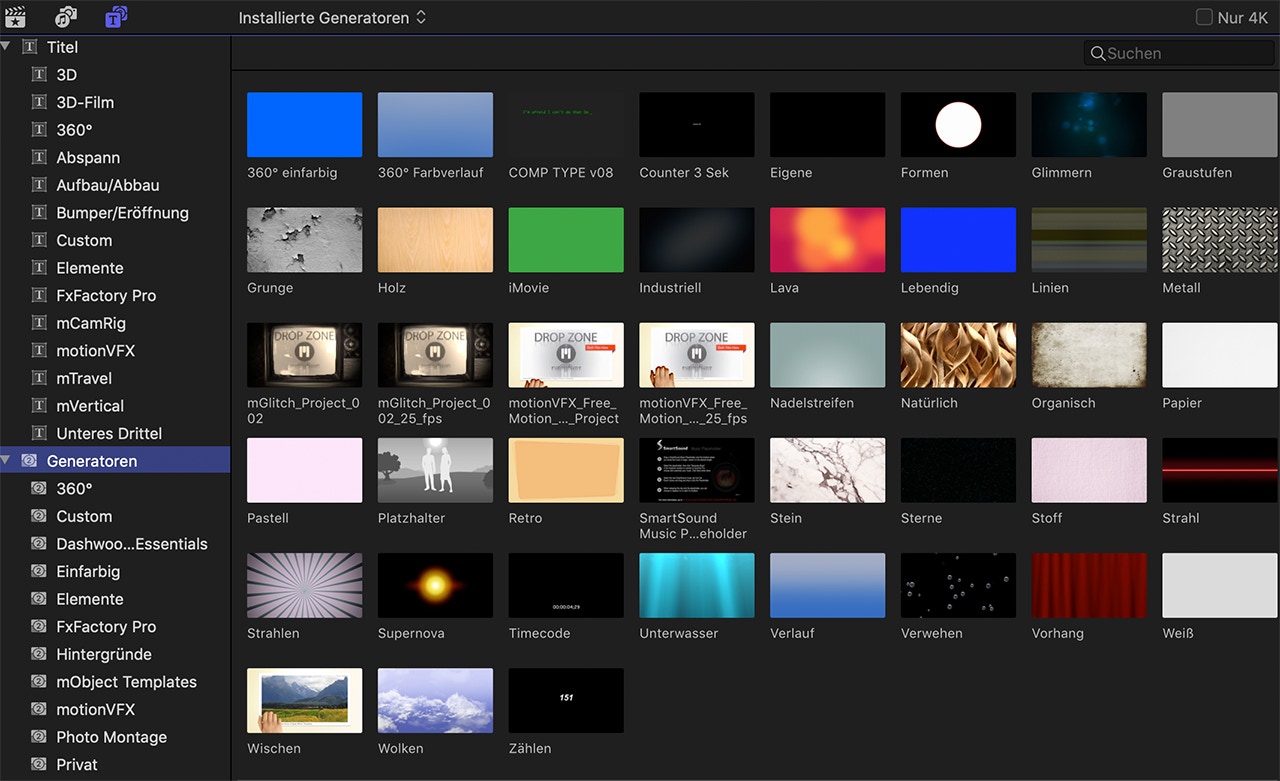Select the Lebendig blue color generator
This screenshot has height=781, width=1280.
pos(957,240)
